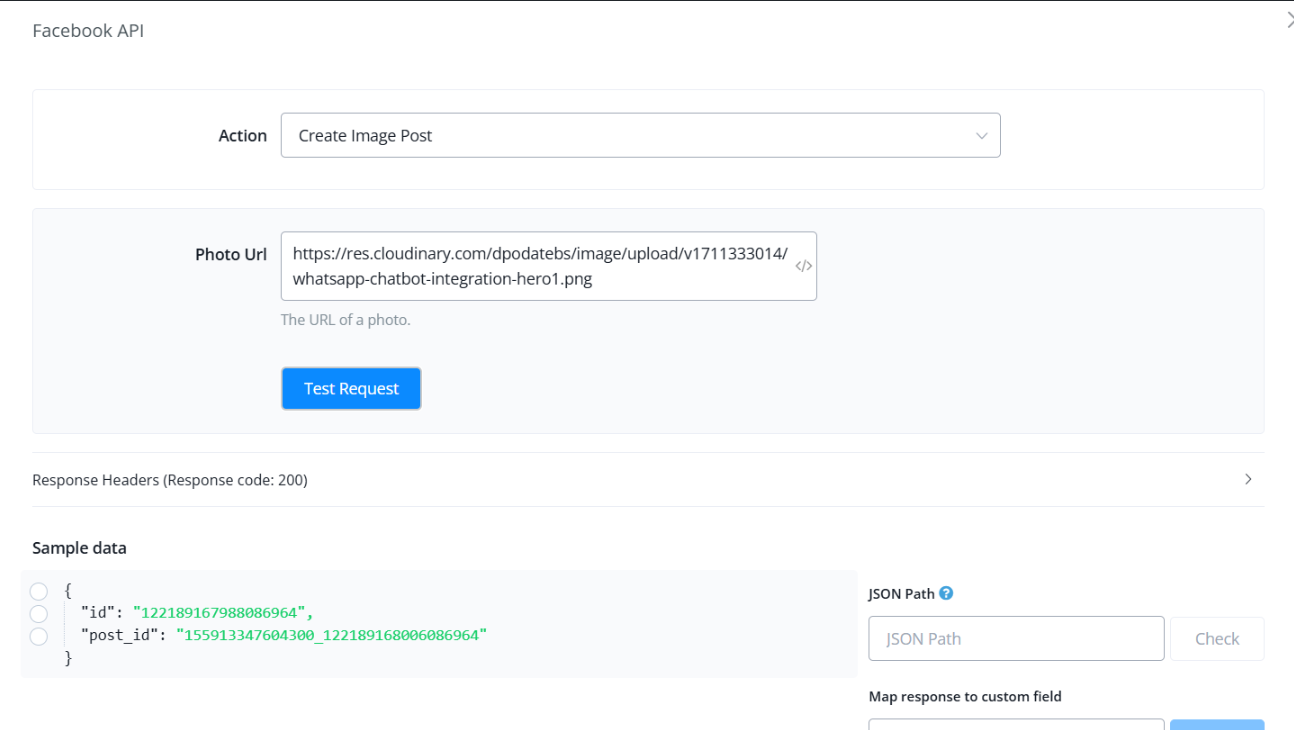Click the Test Request button
Viewport: 1294px width, 730px height.
click(x=351, y=389)
